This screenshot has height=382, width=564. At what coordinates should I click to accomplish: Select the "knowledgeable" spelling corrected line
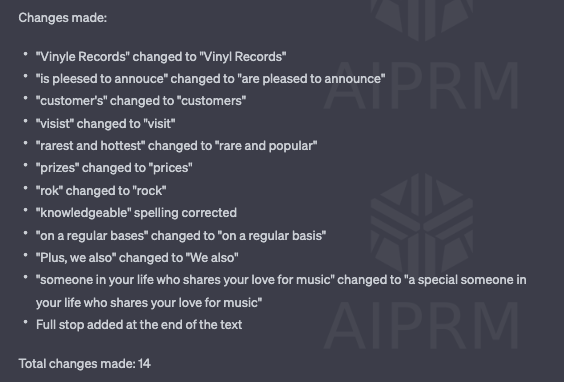coord(136,213)
